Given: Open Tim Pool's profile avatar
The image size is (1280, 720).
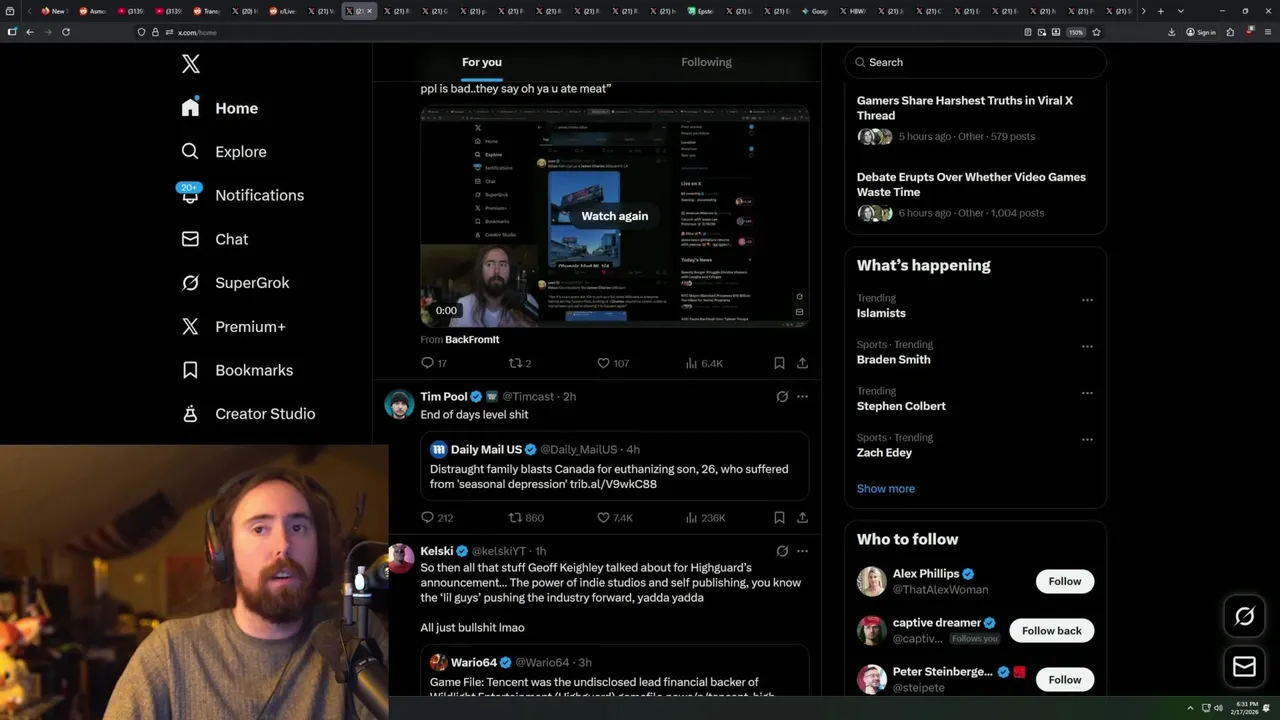Looking at the screenshot, I should pos(399,404).
